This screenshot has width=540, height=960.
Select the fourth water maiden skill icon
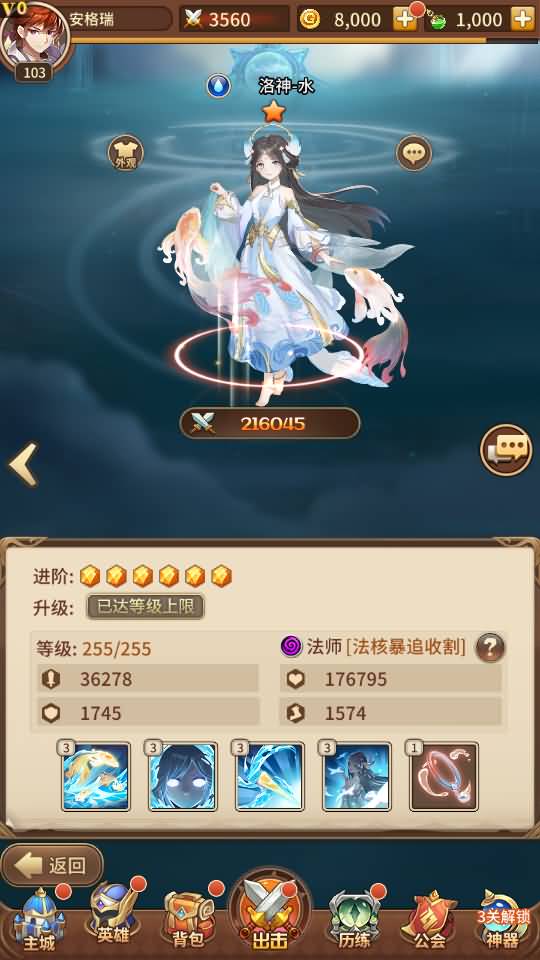click(x=357, y=777)
